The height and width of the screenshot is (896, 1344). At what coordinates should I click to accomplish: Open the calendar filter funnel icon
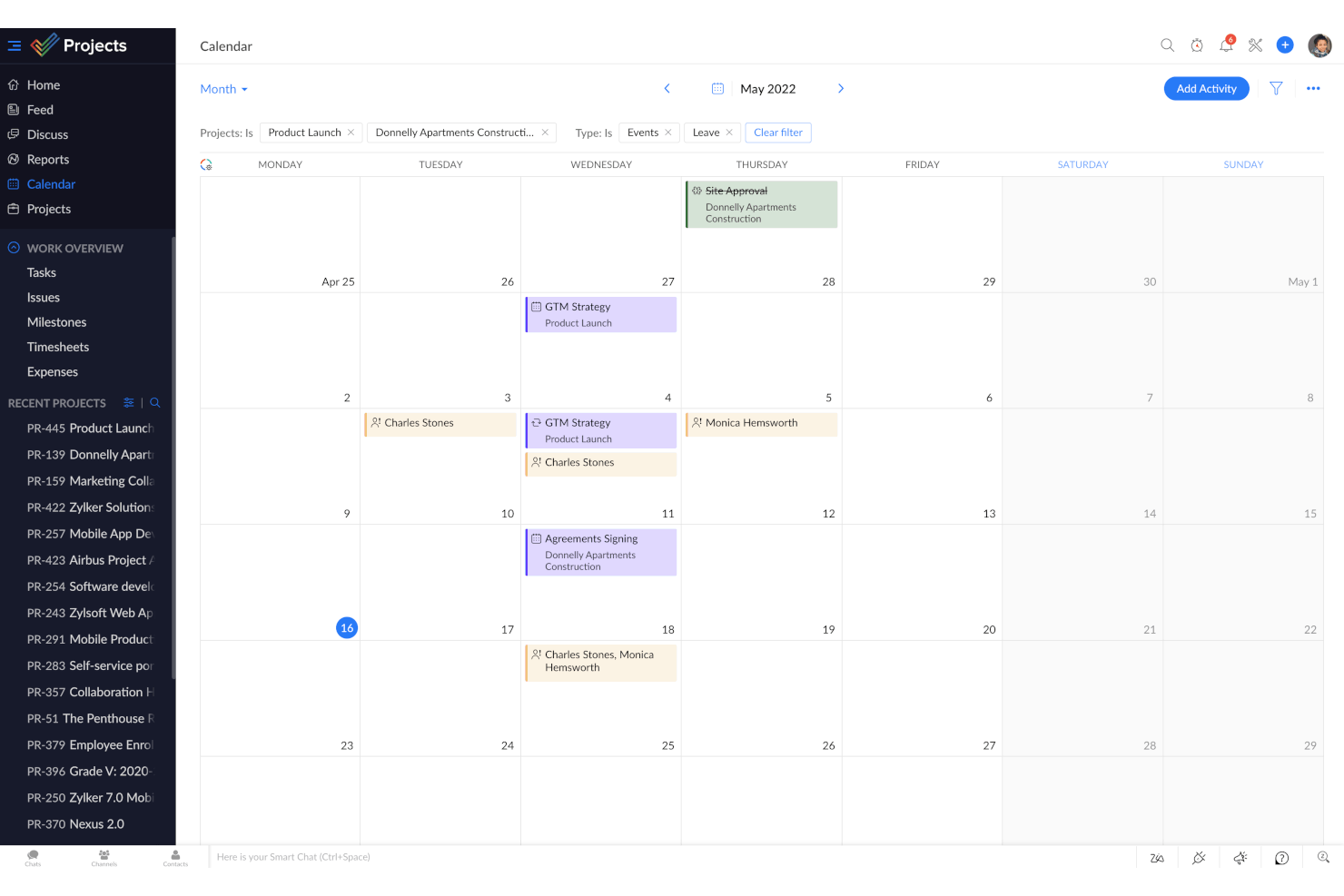tap(1276, 88)
